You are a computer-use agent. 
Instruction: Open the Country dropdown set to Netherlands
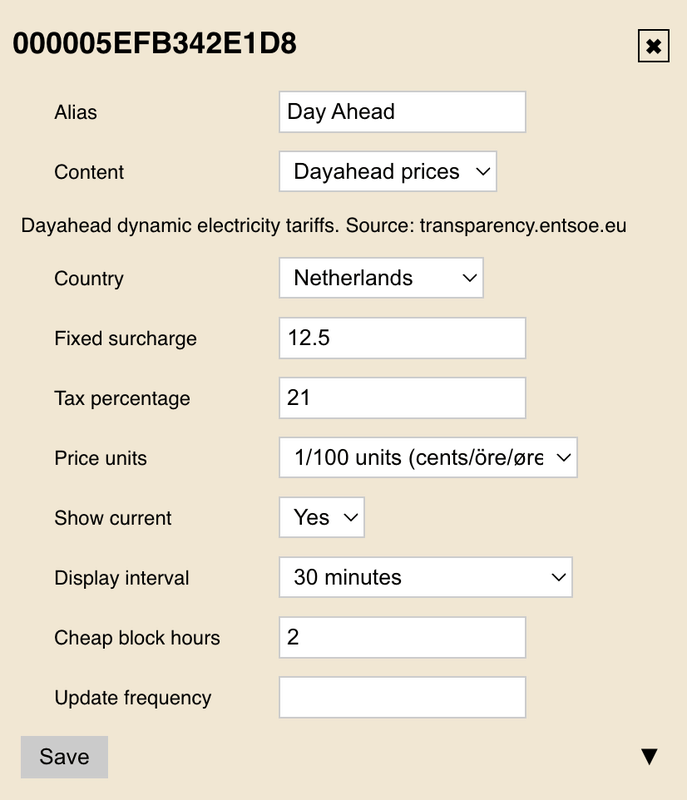click(x=380, y=278)
